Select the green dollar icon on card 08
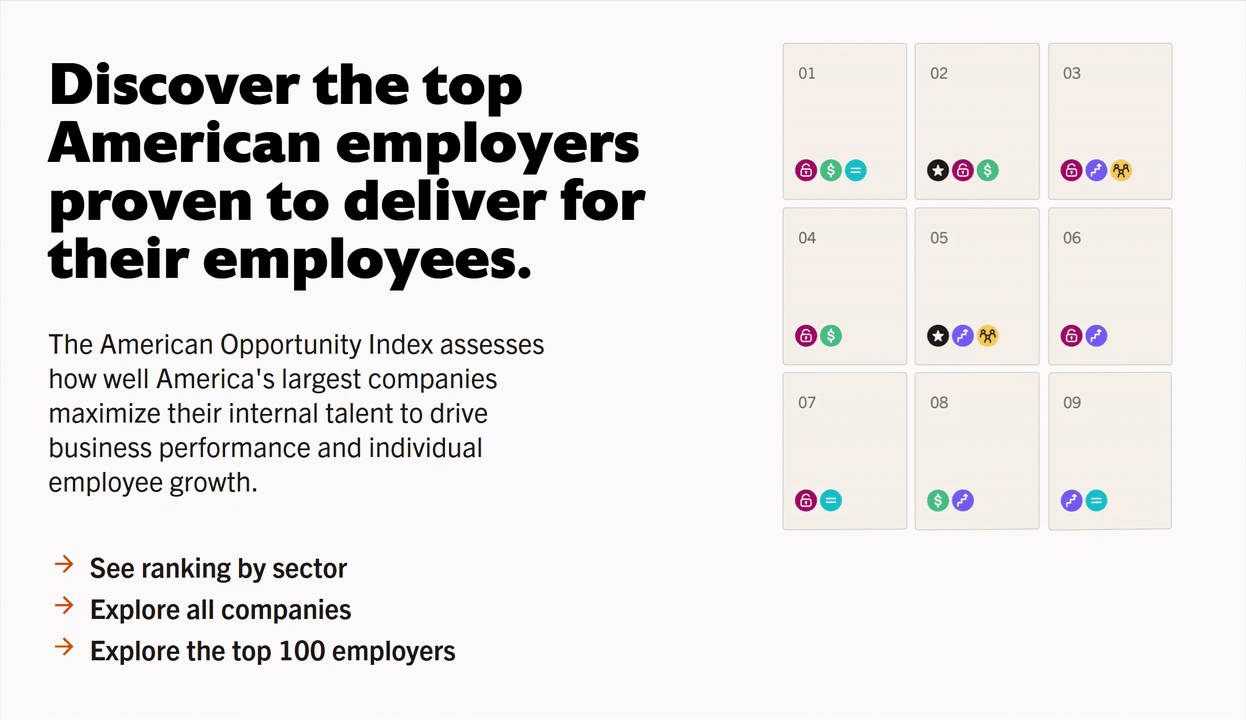1246x720 pixels. click(937, 500)
